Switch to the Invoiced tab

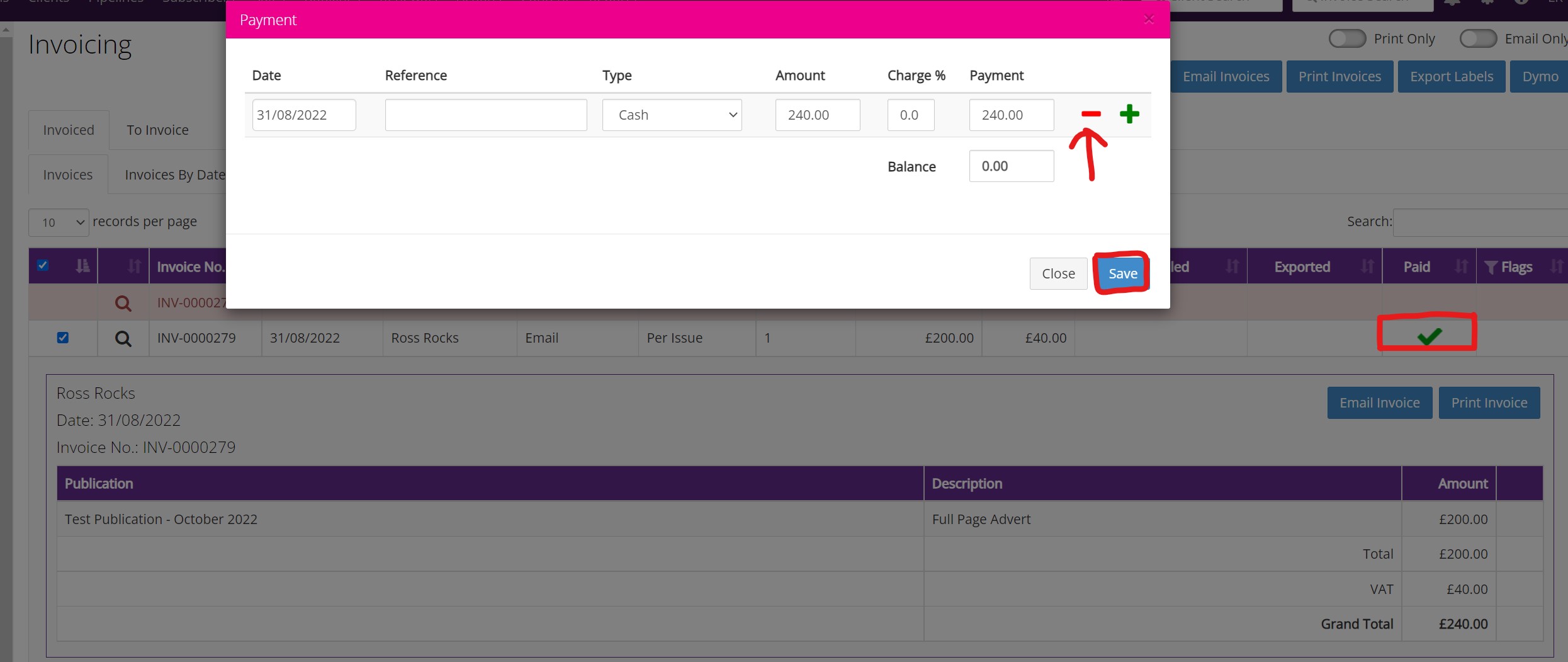coord(69,130)
